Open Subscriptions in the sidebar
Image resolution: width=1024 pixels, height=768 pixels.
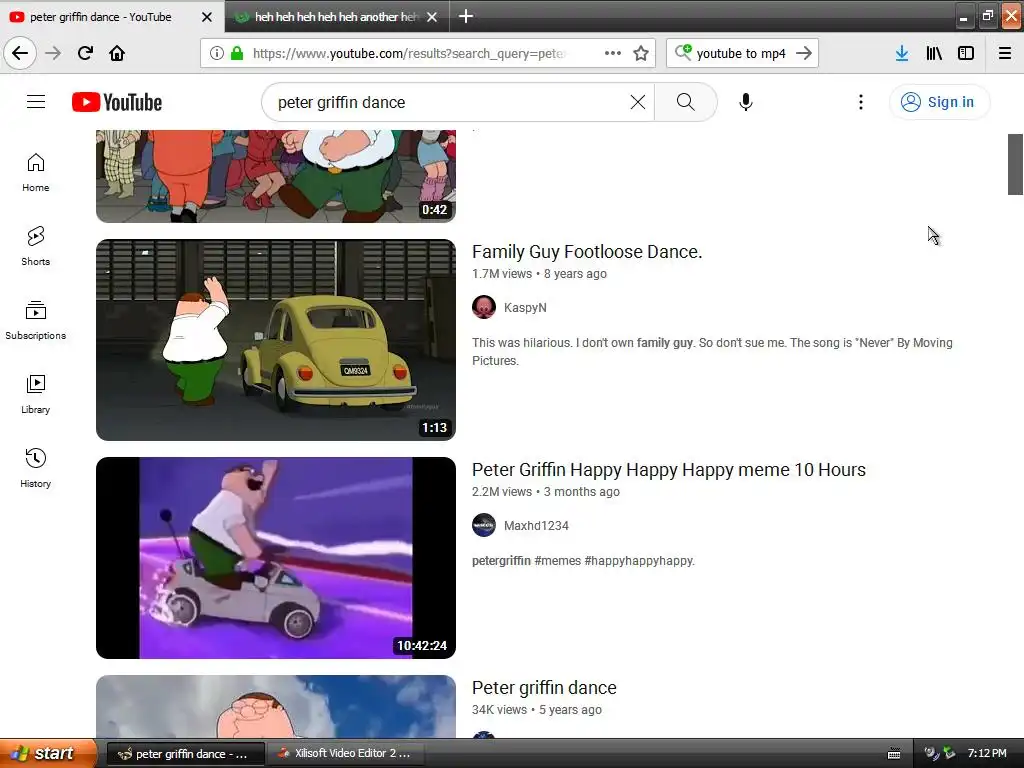36,321
